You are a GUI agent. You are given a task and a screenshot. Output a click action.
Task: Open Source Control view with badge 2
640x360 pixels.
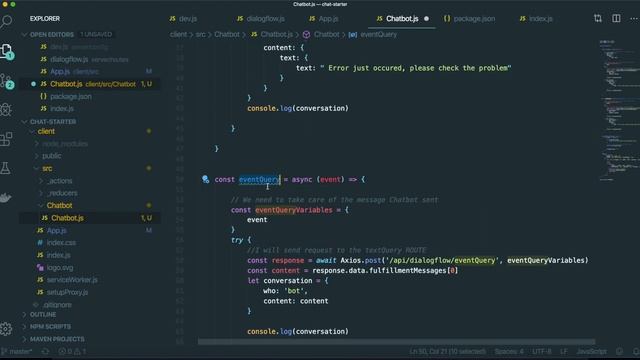point(7,82)
